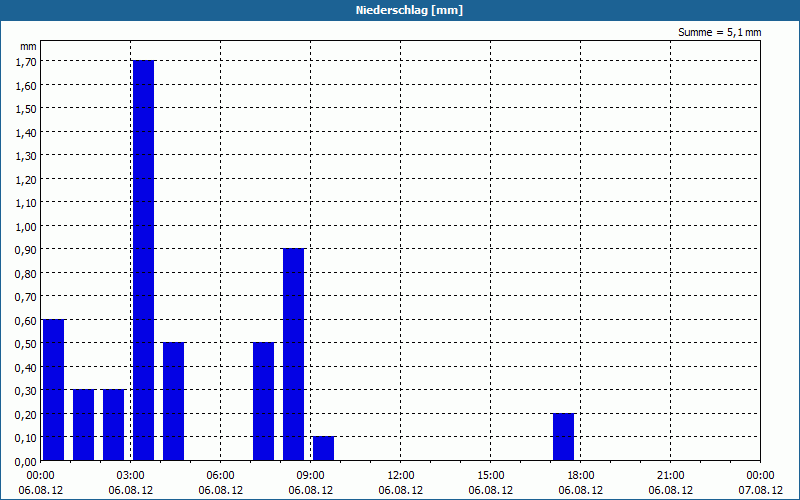Click the '00:00' label above 07.08.12

760,476
